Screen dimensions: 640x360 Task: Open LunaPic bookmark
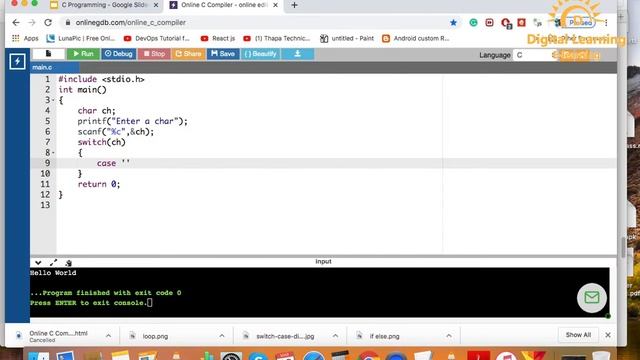(81, 38)
